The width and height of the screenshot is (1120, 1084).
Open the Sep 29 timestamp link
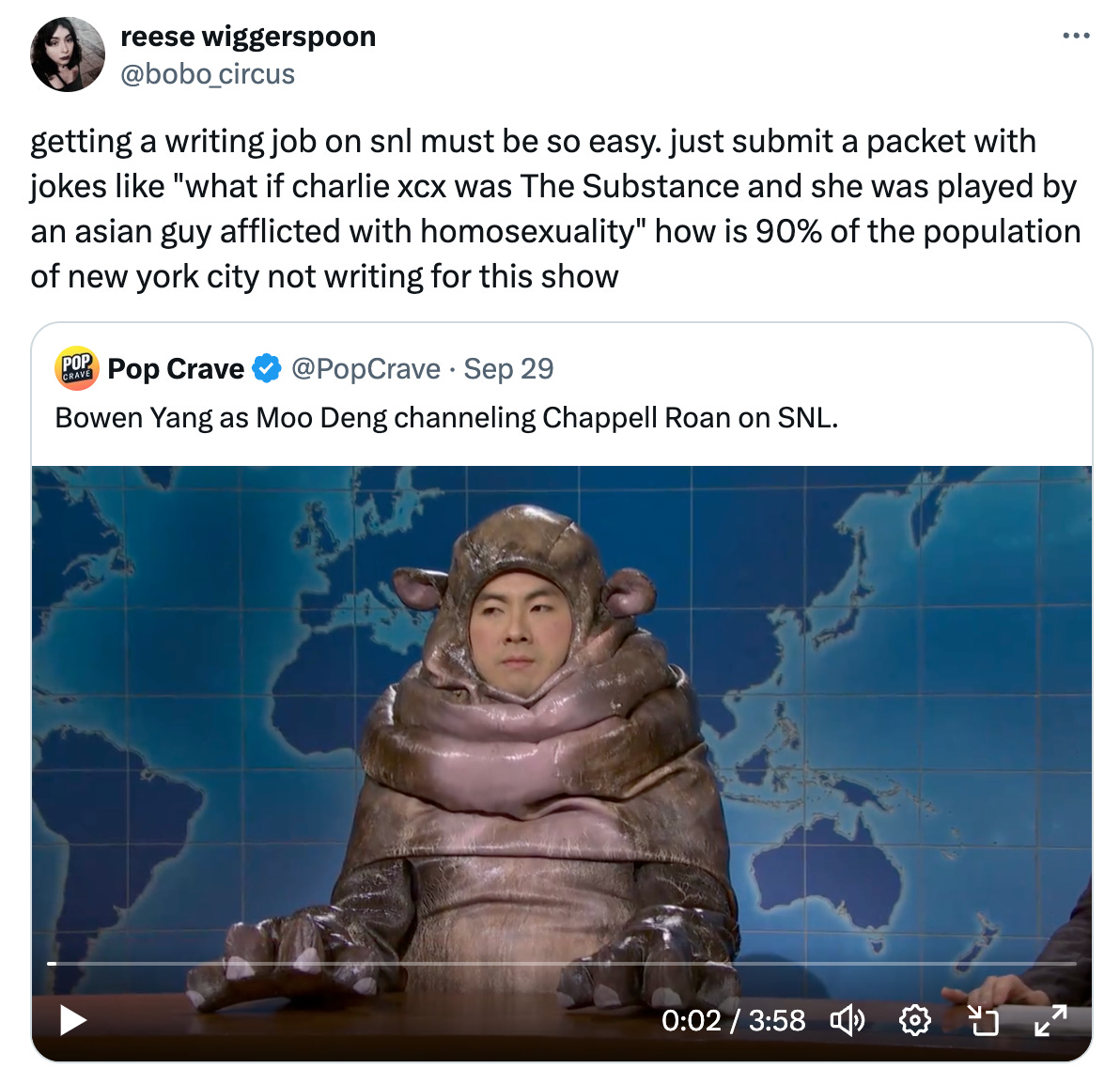point(508,368)
